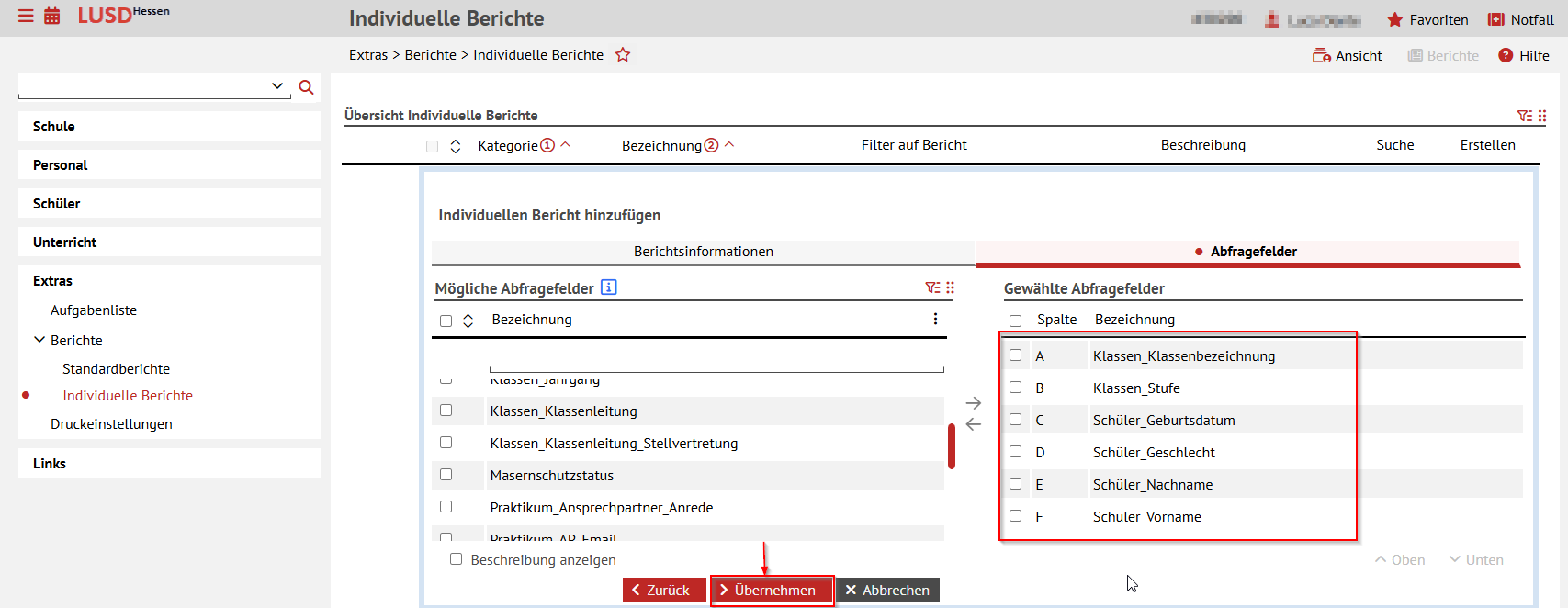Select Abfragefelder tab
The width and height of the screenshot is (1568, 608).
1248,252
